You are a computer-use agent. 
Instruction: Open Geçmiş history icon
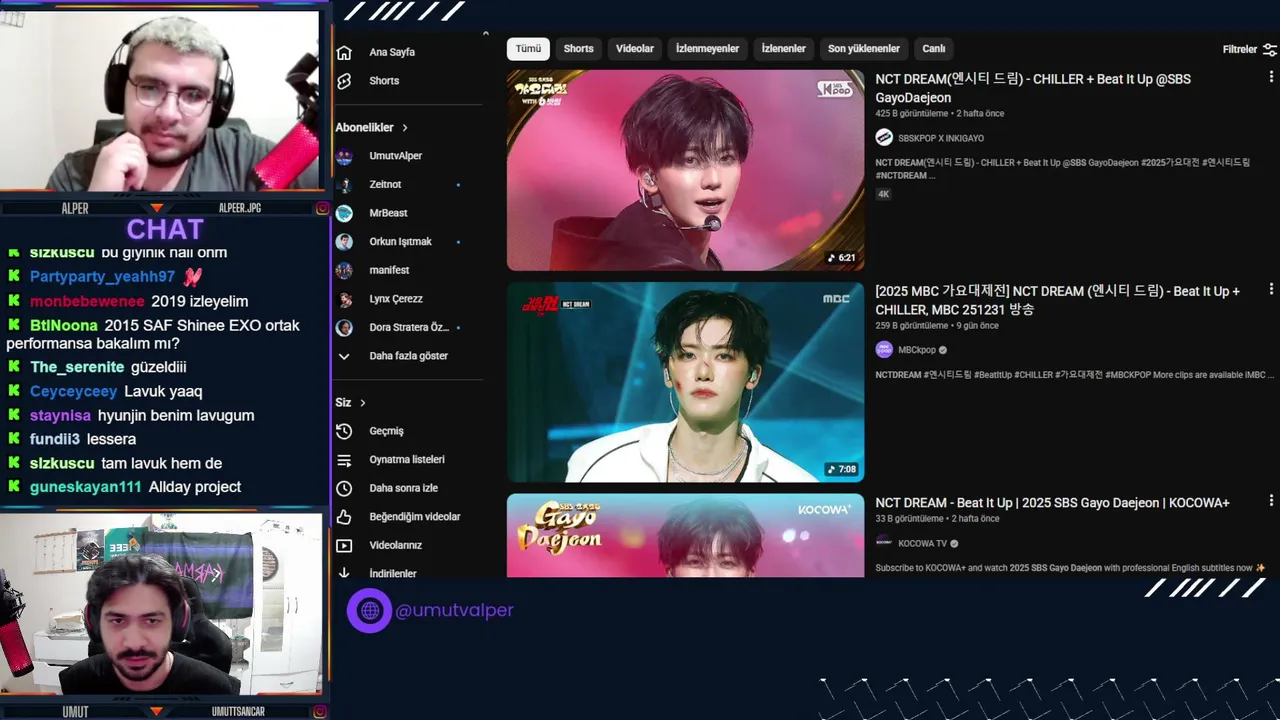point(344,431)
